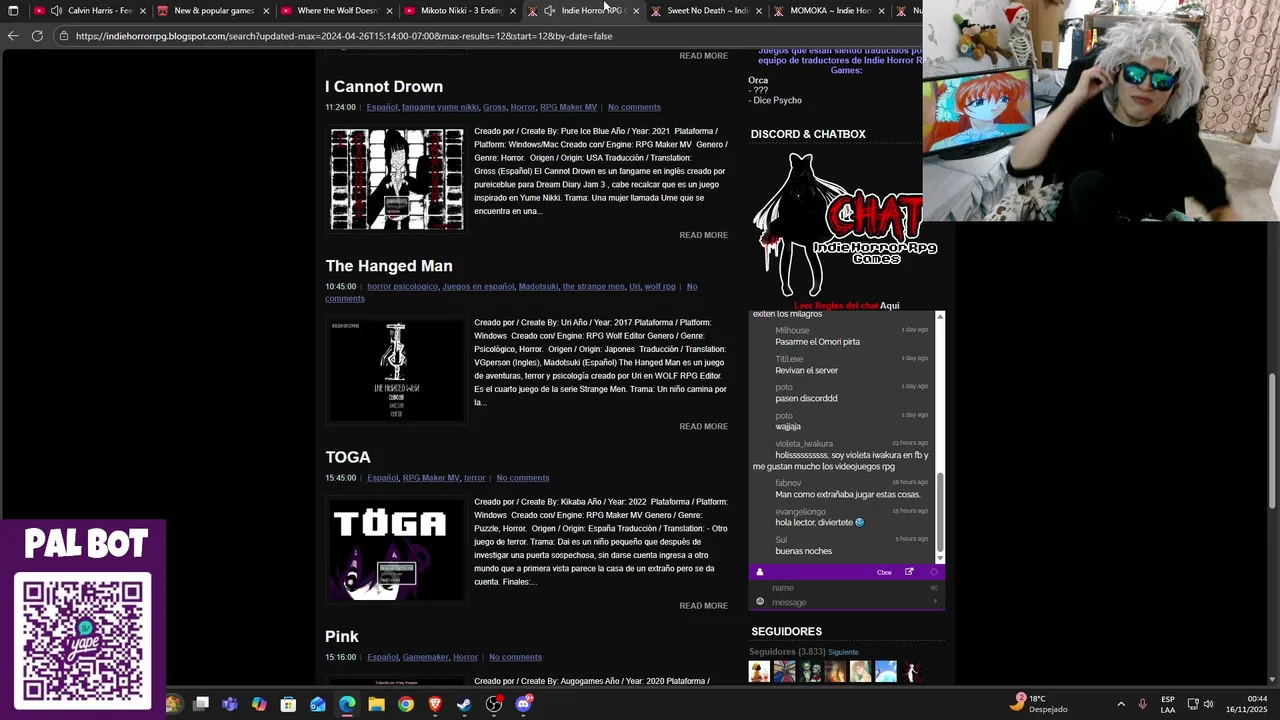Close the Sweet No Death tab
Image resolution: width=1280 pixels, height=720 pixels.
759,11
